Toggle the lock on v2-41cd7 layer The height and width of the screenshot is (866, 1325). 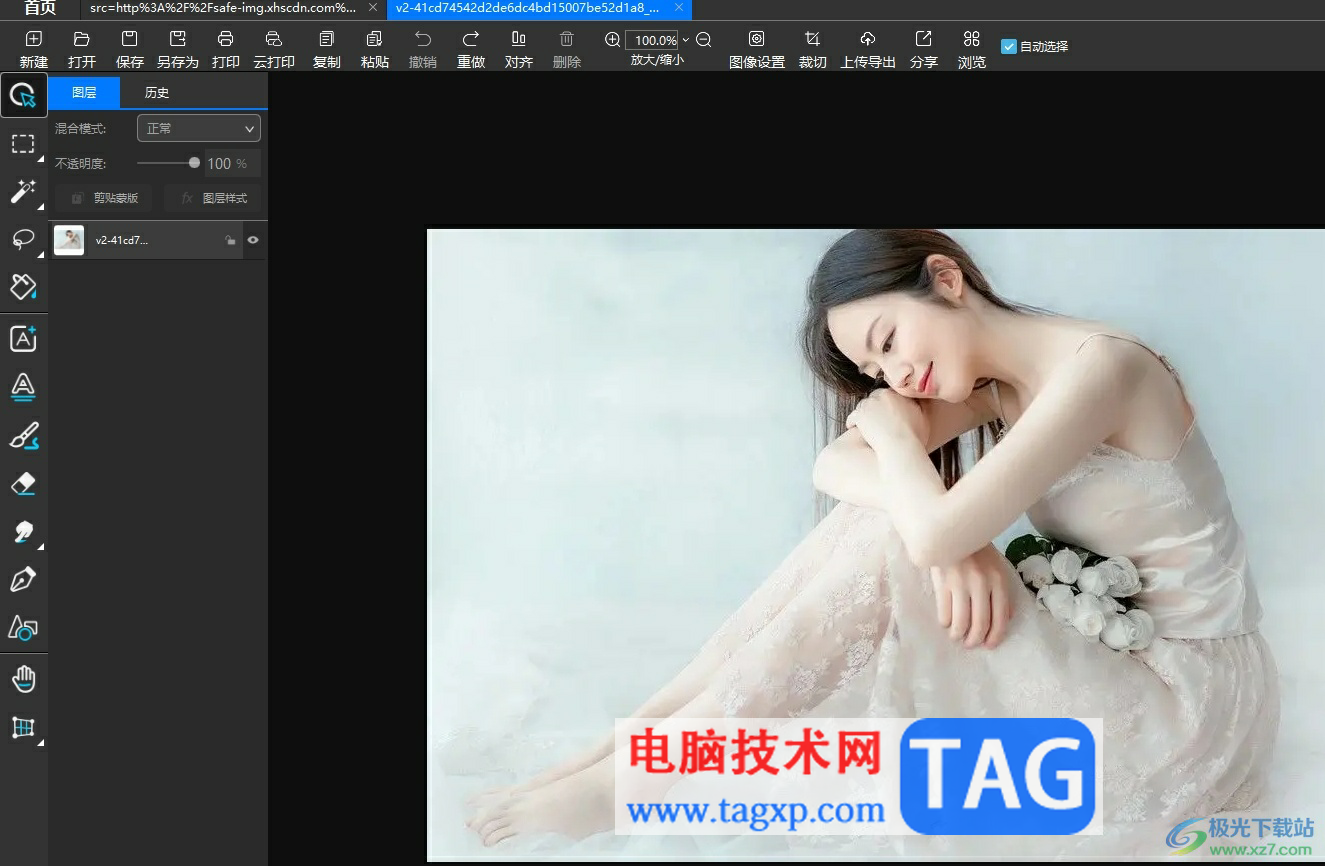point(230,240)
